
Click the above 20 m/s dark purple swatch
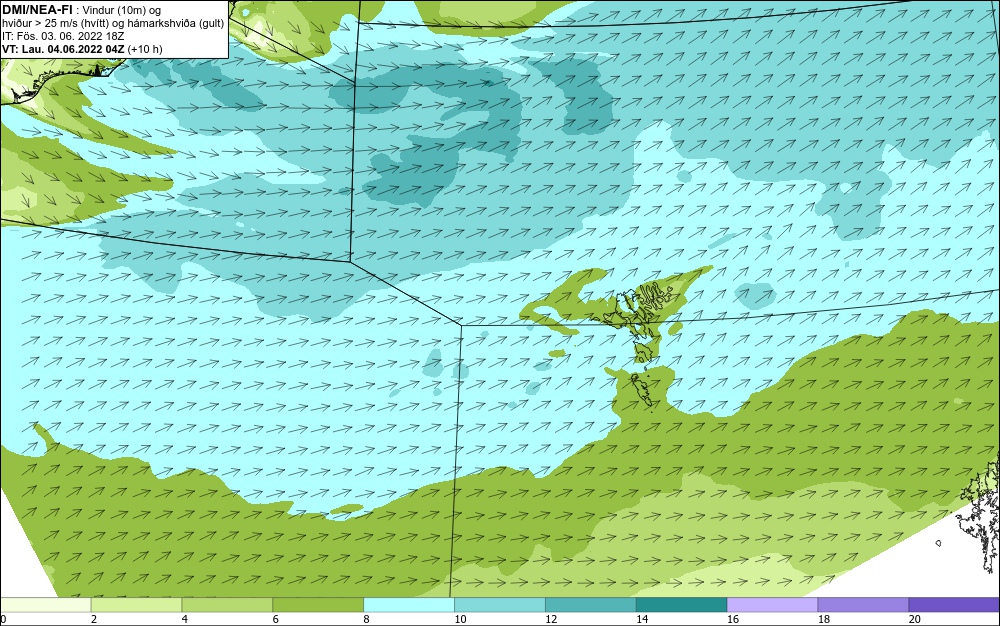[x=954, y=605]
